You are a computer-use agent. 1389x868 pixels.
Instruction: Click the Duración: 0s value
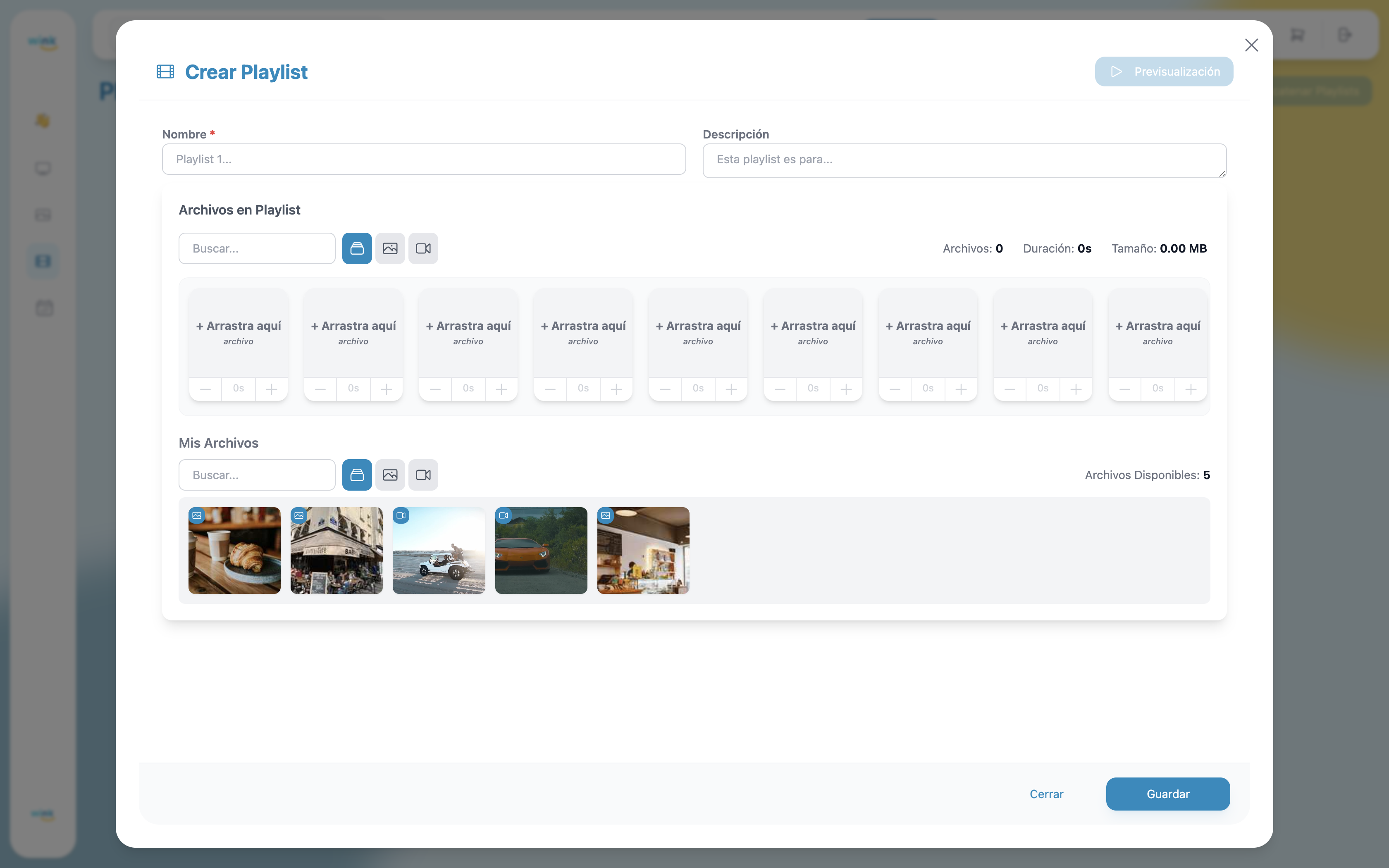click(1057, 248)
